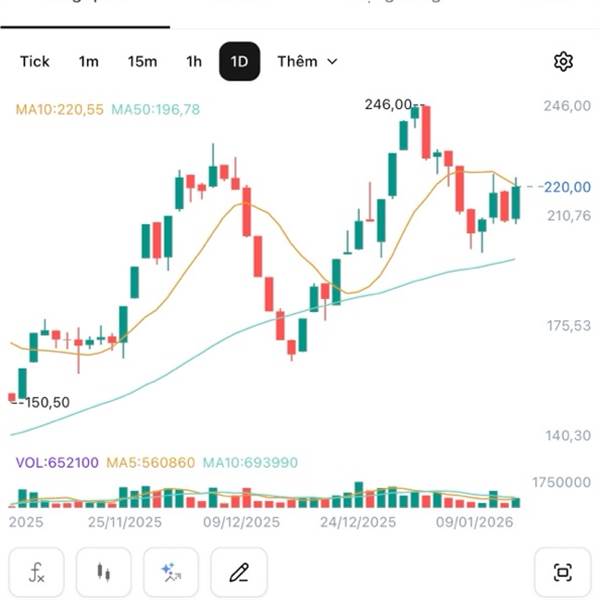Expand the Thêm timeframe dropdown
The width and height of the screenshot is (600, 600).
point(307,62)
